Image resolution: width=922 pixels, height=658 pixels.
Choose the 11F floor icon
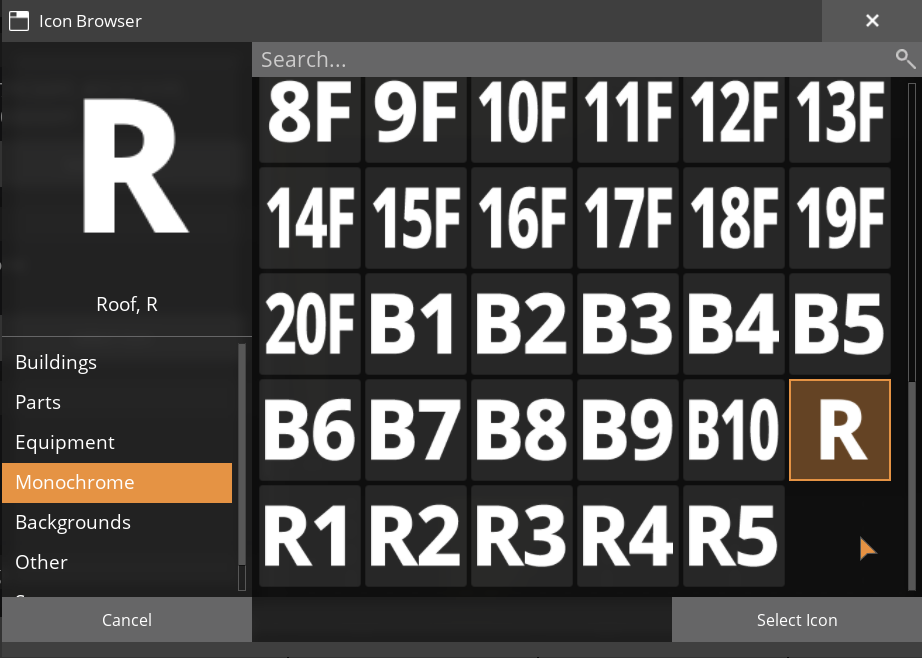(x=628, y=119)
